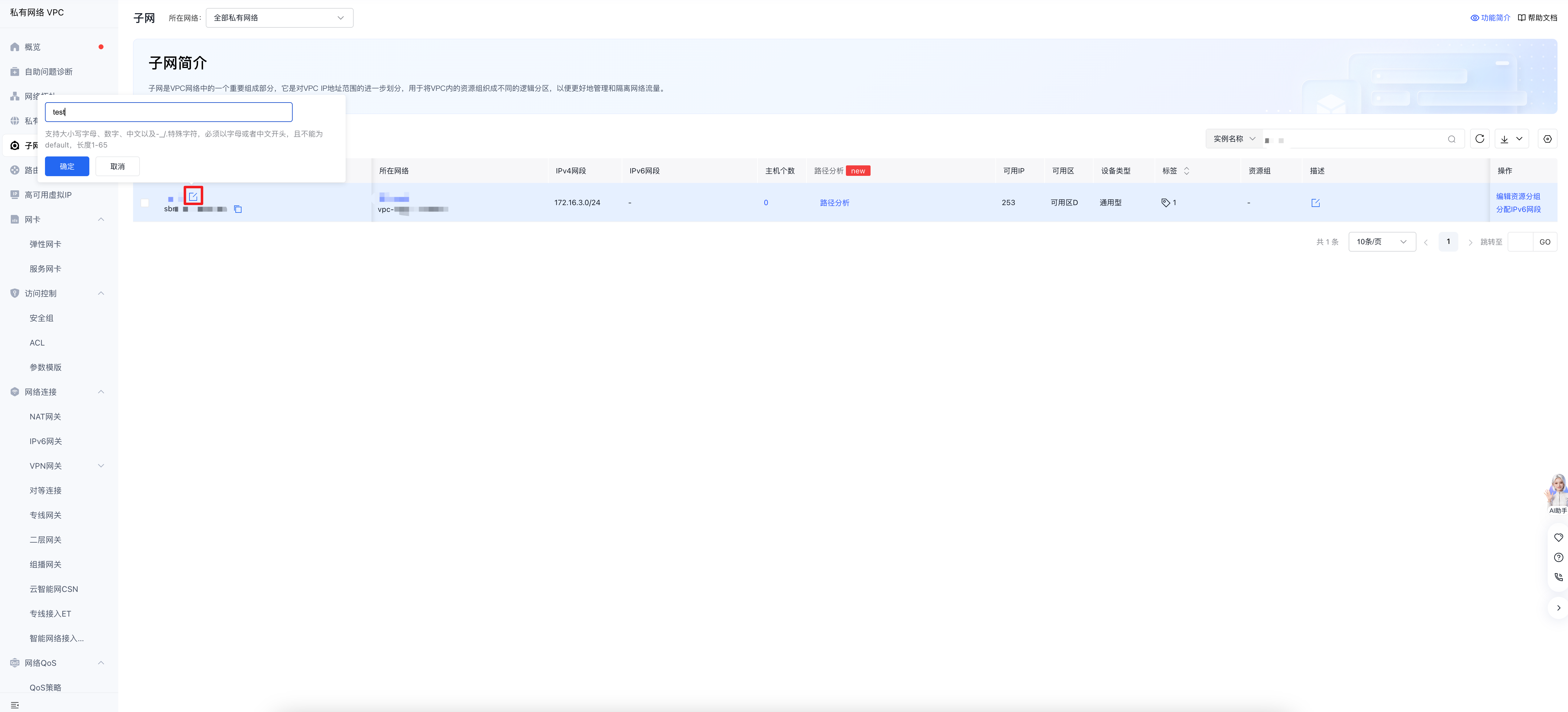Click the 网卡 section icon

click(14, 220)
